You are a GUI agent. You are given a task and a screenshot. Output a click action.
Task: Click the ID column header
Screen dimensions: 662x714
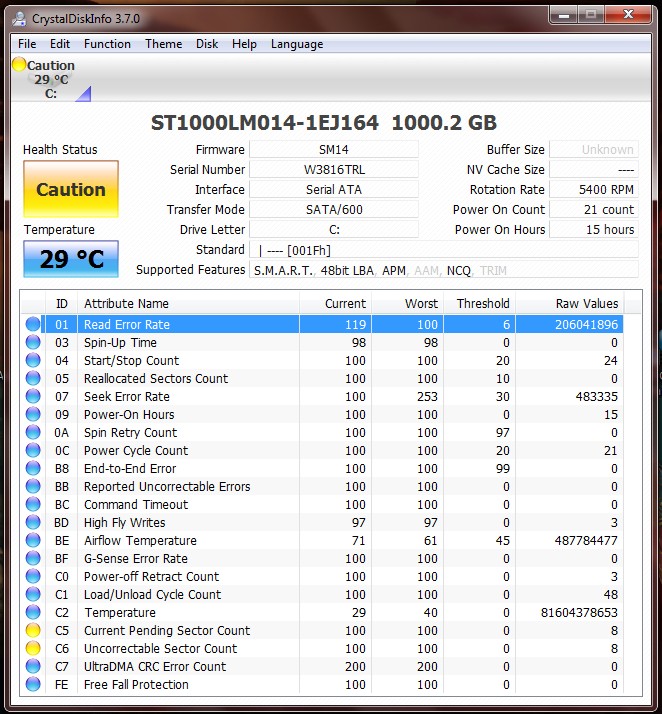(61, 303)
